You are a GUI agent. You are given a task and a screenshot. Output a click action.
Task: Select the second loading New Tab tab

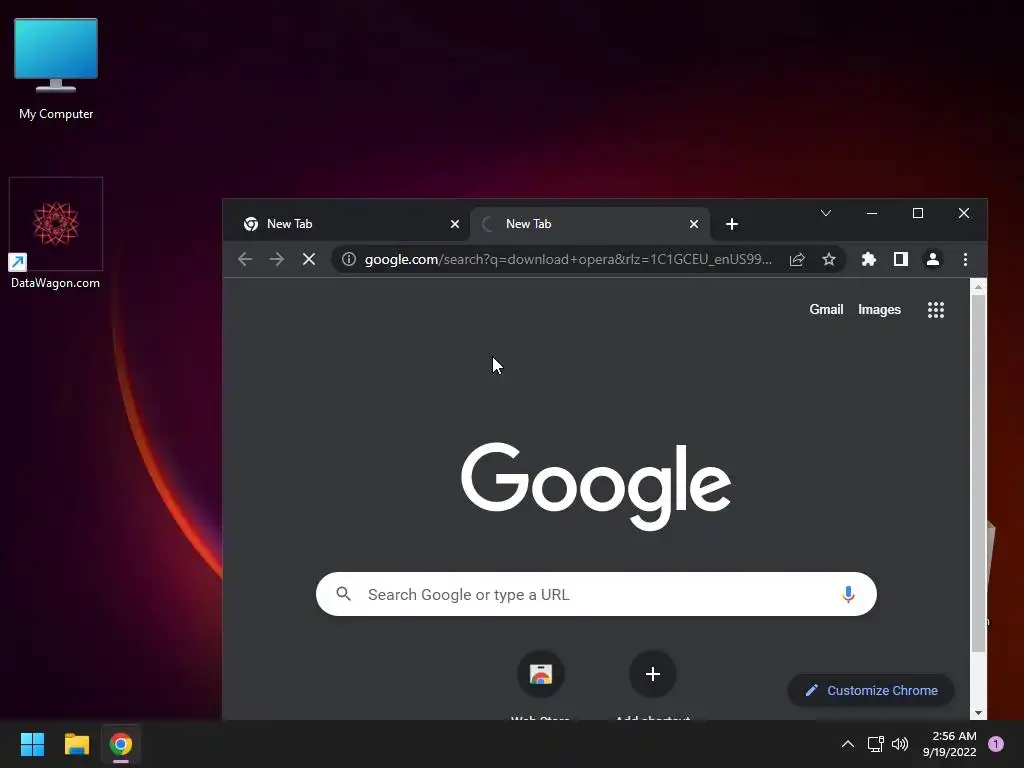pos(588,224)
